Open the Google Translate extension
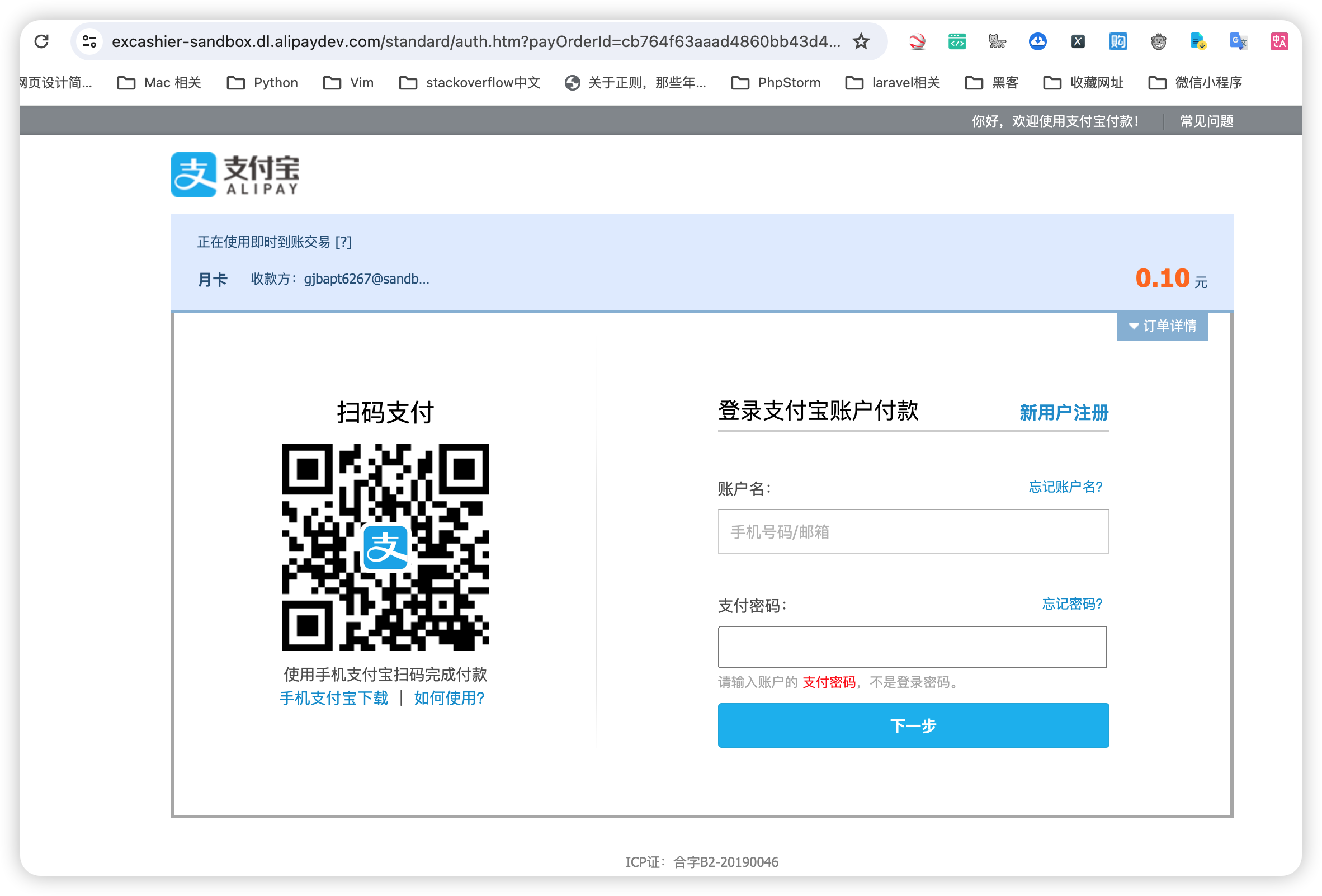This screenshot has width=1322, height=896. click(x=1238, y=41)
